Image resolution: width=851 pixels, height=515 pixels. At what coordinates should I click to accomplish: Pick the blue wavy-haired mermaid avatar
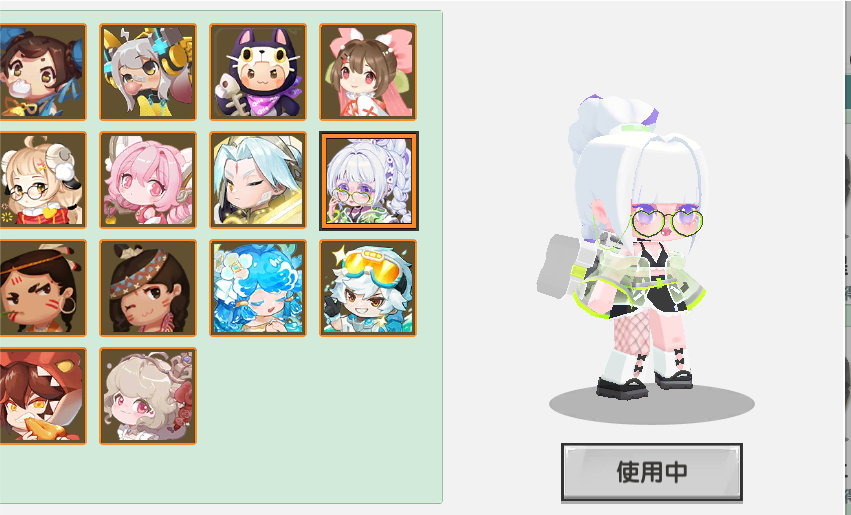258,288
